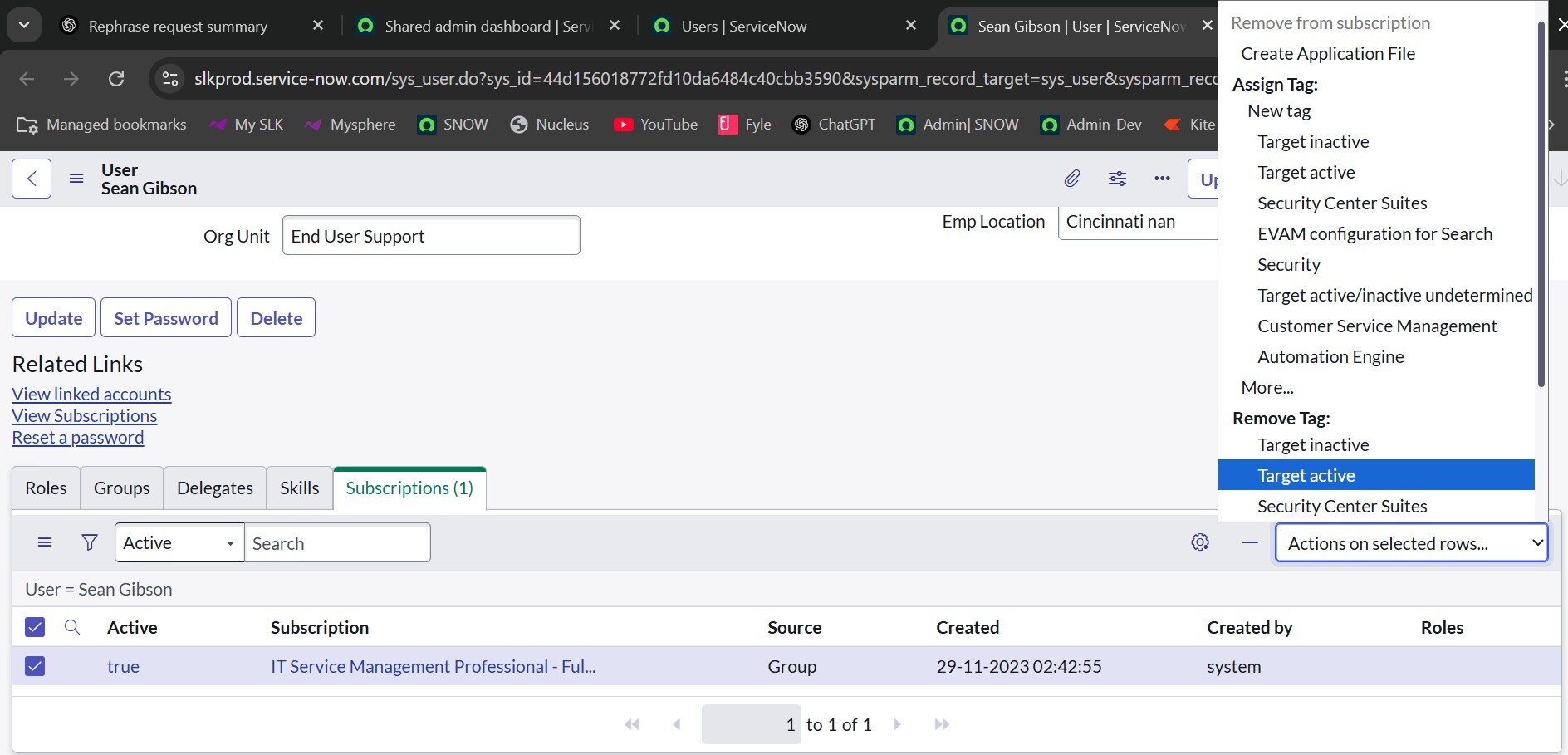Open the list filter funnel icon
This screenshot has height=755, width=1568.
point(90,542)
